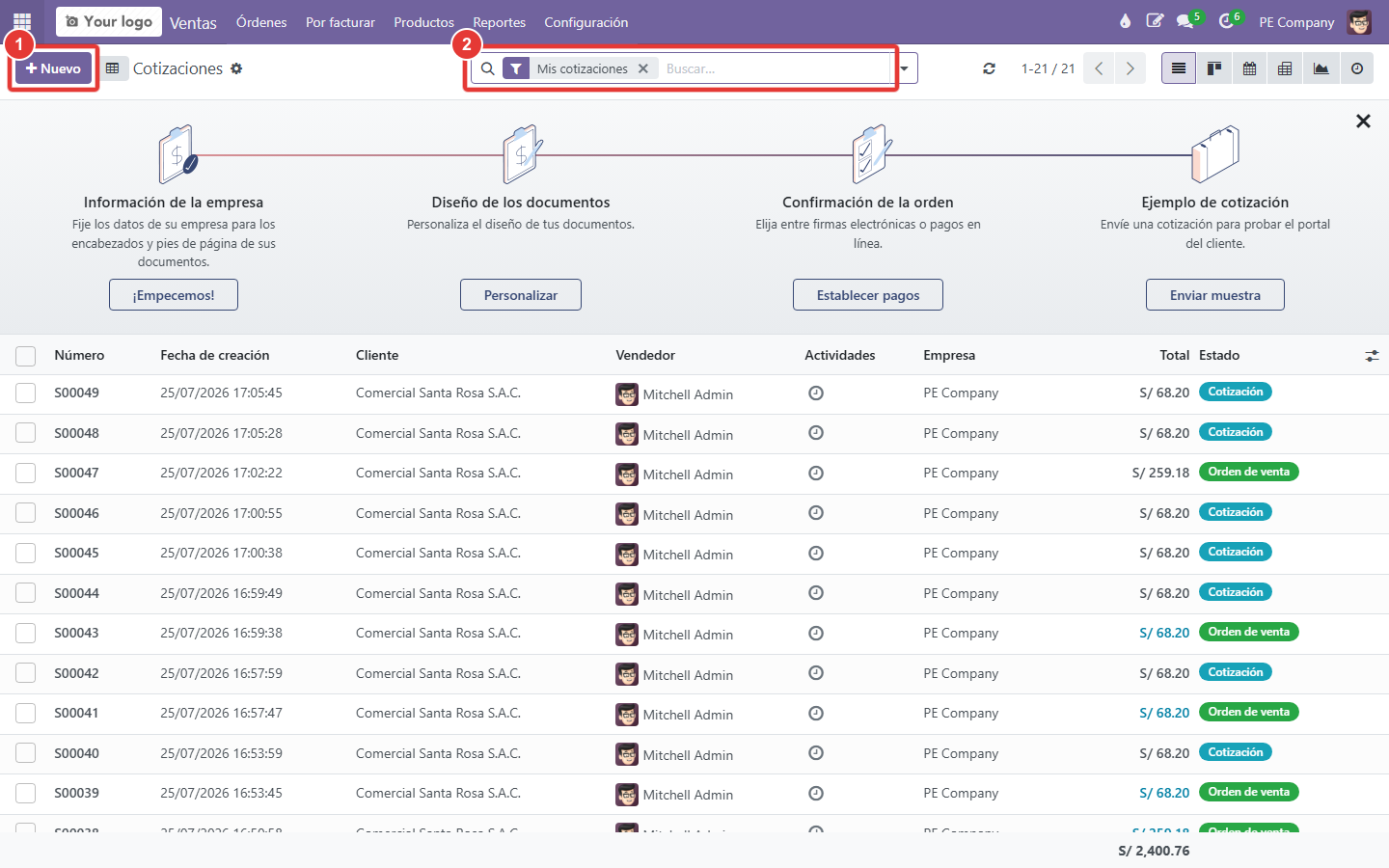Switch to Pivot table view
The width and height of the screenshot is (1389, 868).
[x=1285, y=68]
